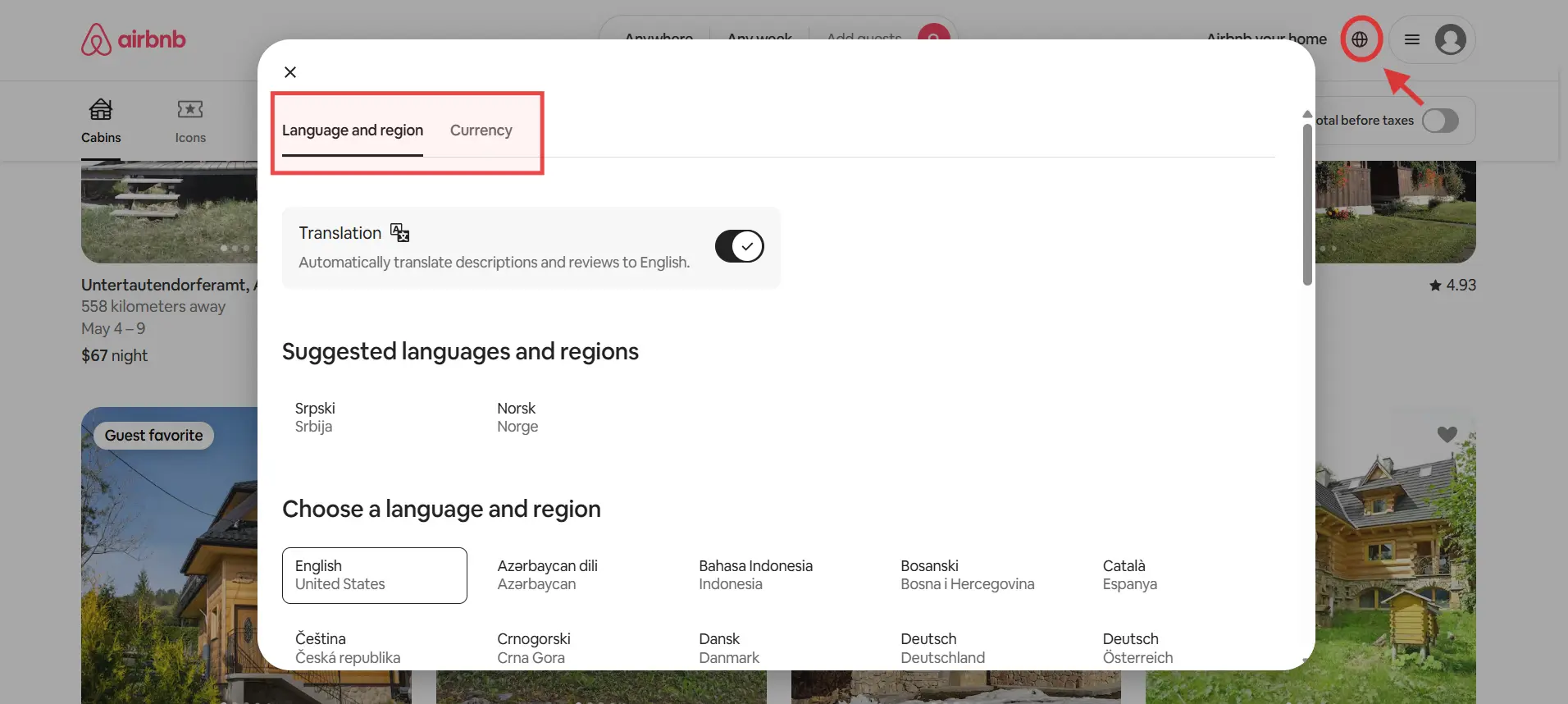Click the dialog's vertical scrollbar thumb

click(x=1307, y=204)
